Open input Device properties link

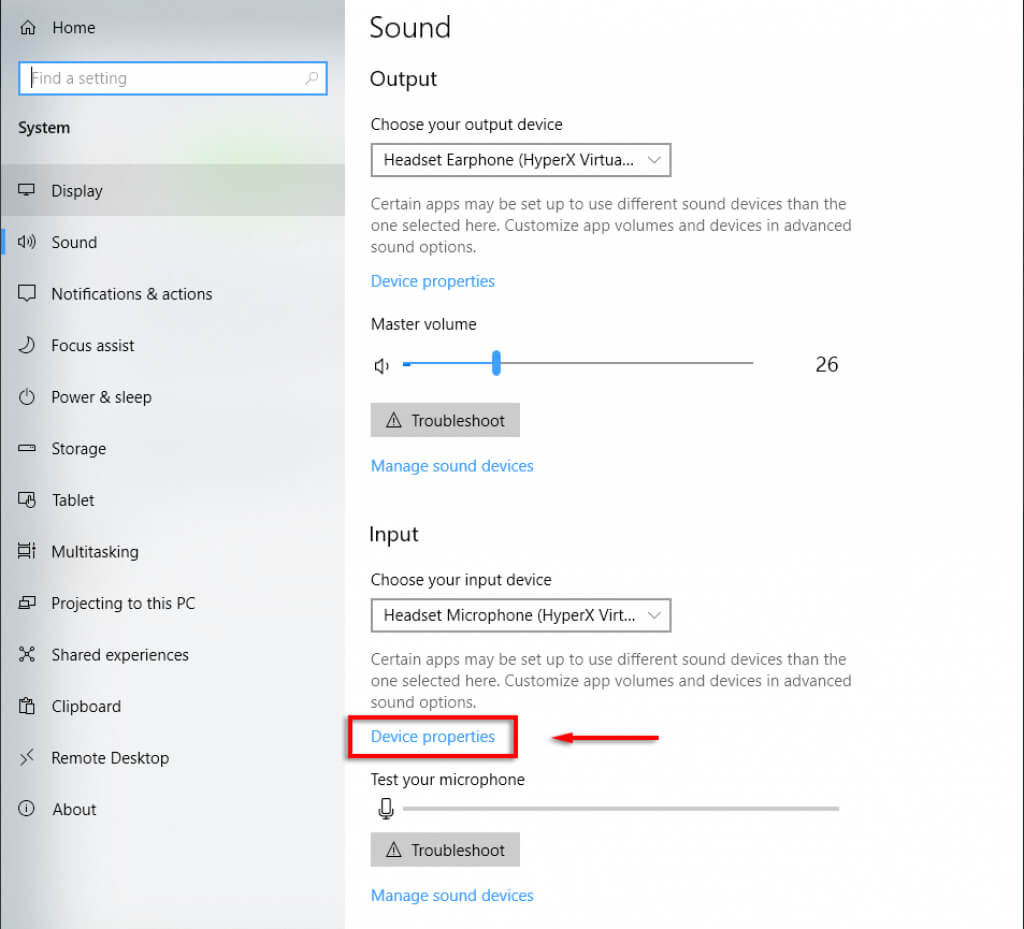tap(433, 737)
